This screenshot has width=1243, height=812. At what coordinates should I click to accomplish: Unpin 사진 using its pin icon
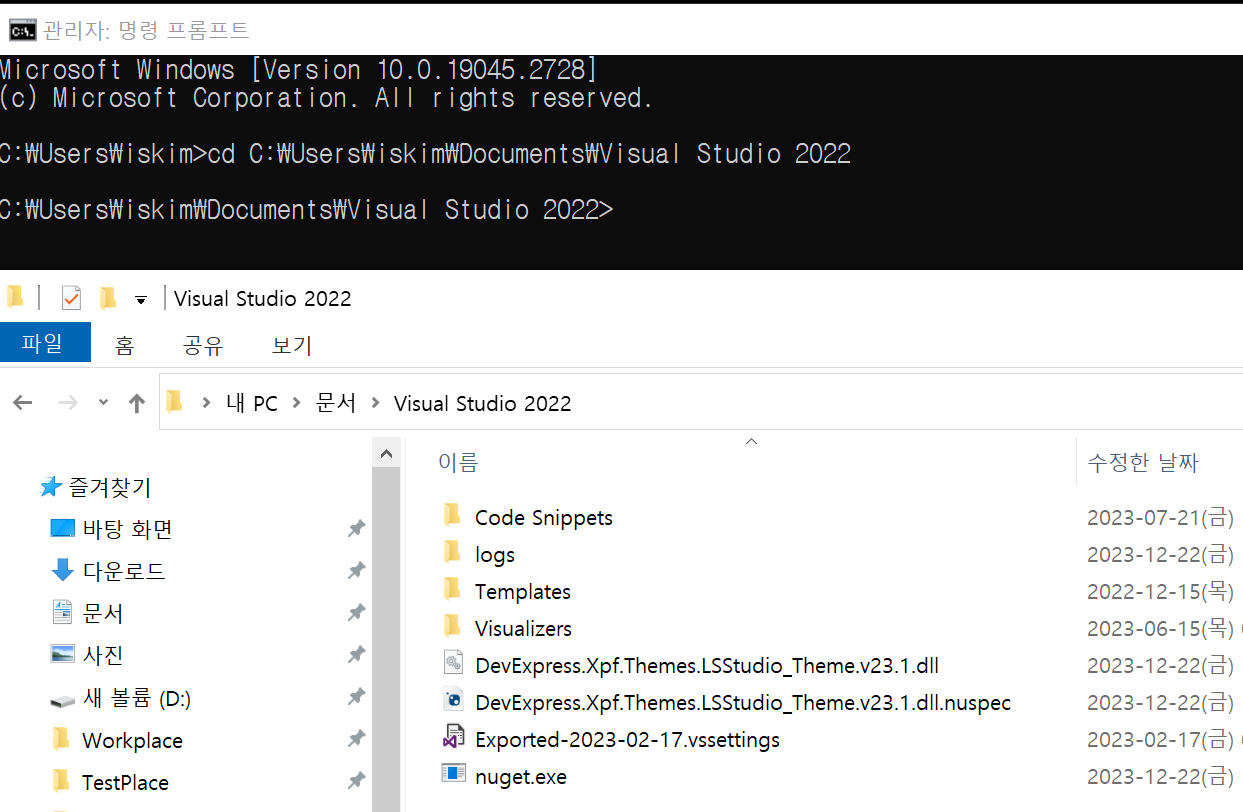[x=356, y=655]
